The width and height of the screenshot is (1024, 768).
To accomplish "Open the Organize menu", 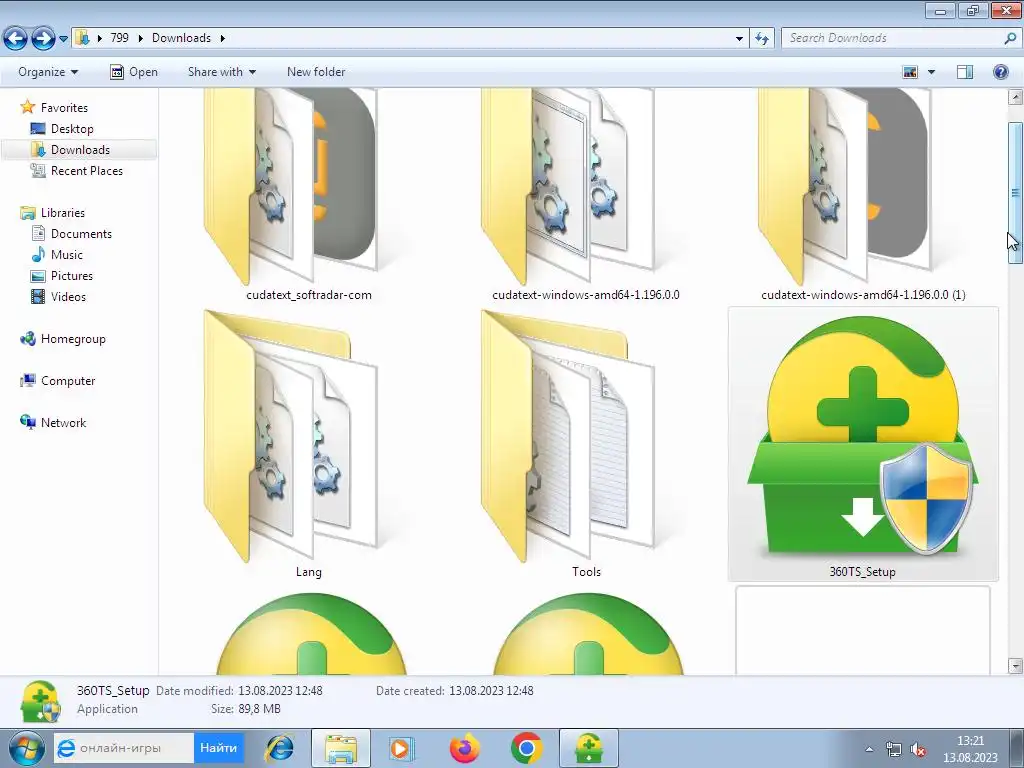I will [x=48, y=72].
